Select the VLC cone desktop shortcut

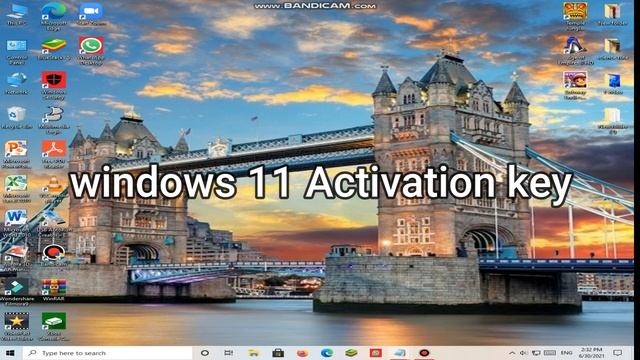coord(54,188)
